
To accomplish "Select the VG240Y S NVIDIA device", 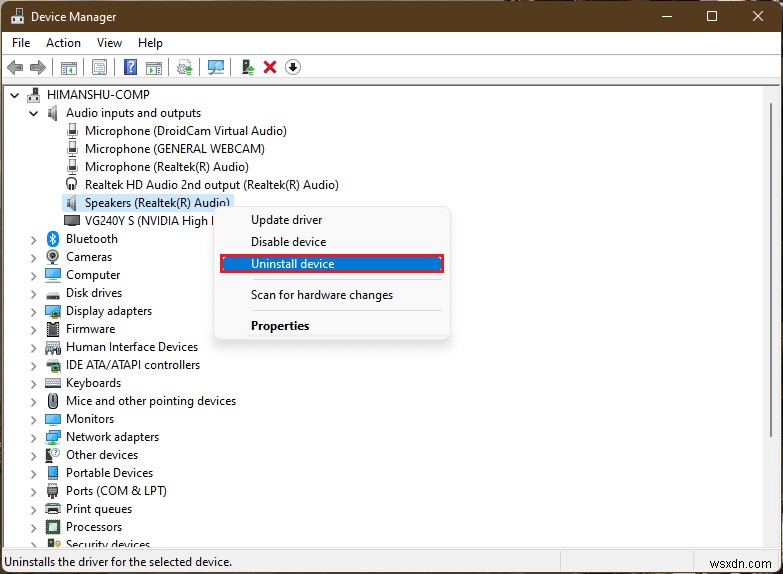I will [x=149, y=221].
